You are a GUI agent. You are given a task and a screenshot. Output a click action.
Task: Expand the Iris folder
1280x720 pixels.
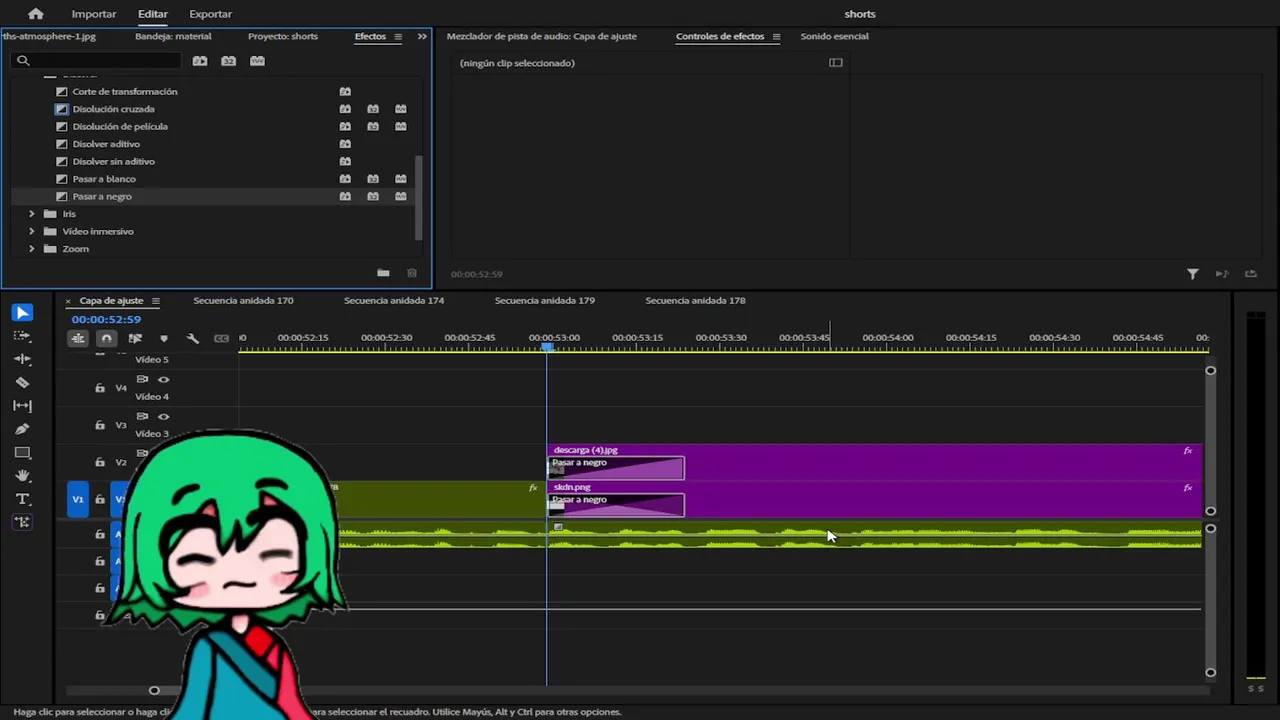click(32, 214)
